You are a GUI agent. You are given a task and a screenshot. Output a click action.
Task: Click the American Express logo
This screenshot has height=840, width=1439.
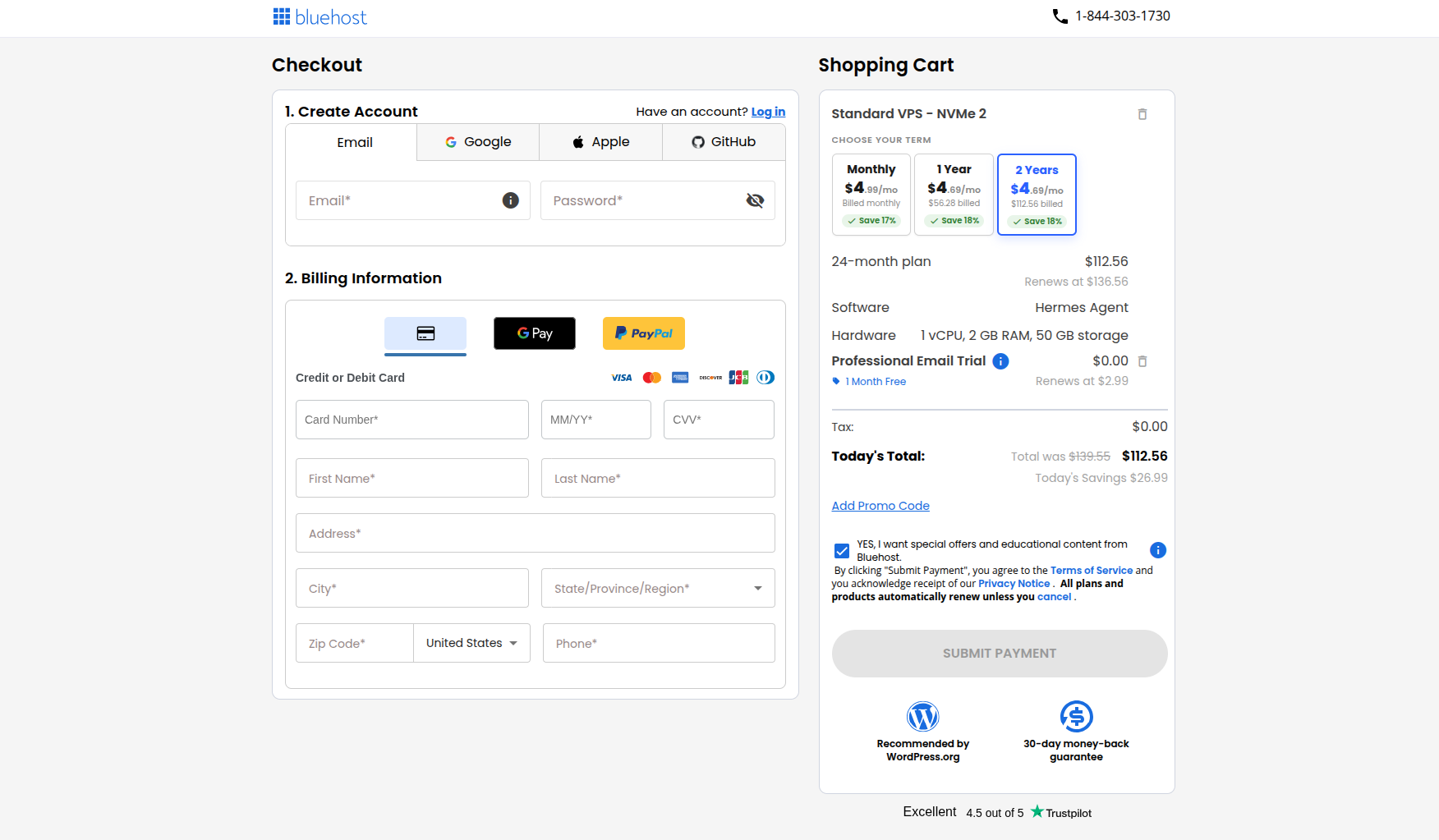pyautogui.click(x=680, y=378)
